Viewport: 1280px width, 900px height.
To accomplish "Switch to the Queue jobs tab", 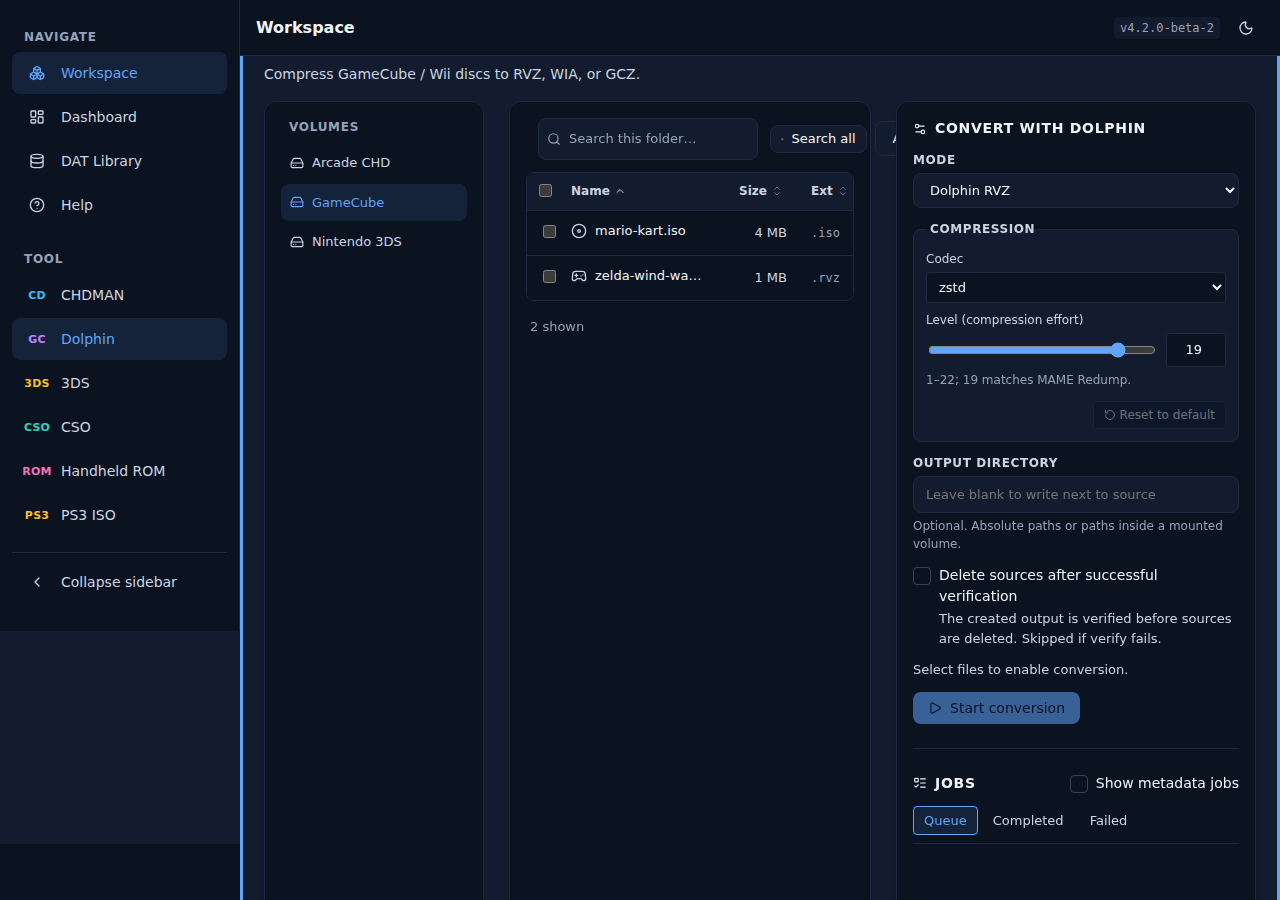I will pyautogui.click(x=945, y=821).
